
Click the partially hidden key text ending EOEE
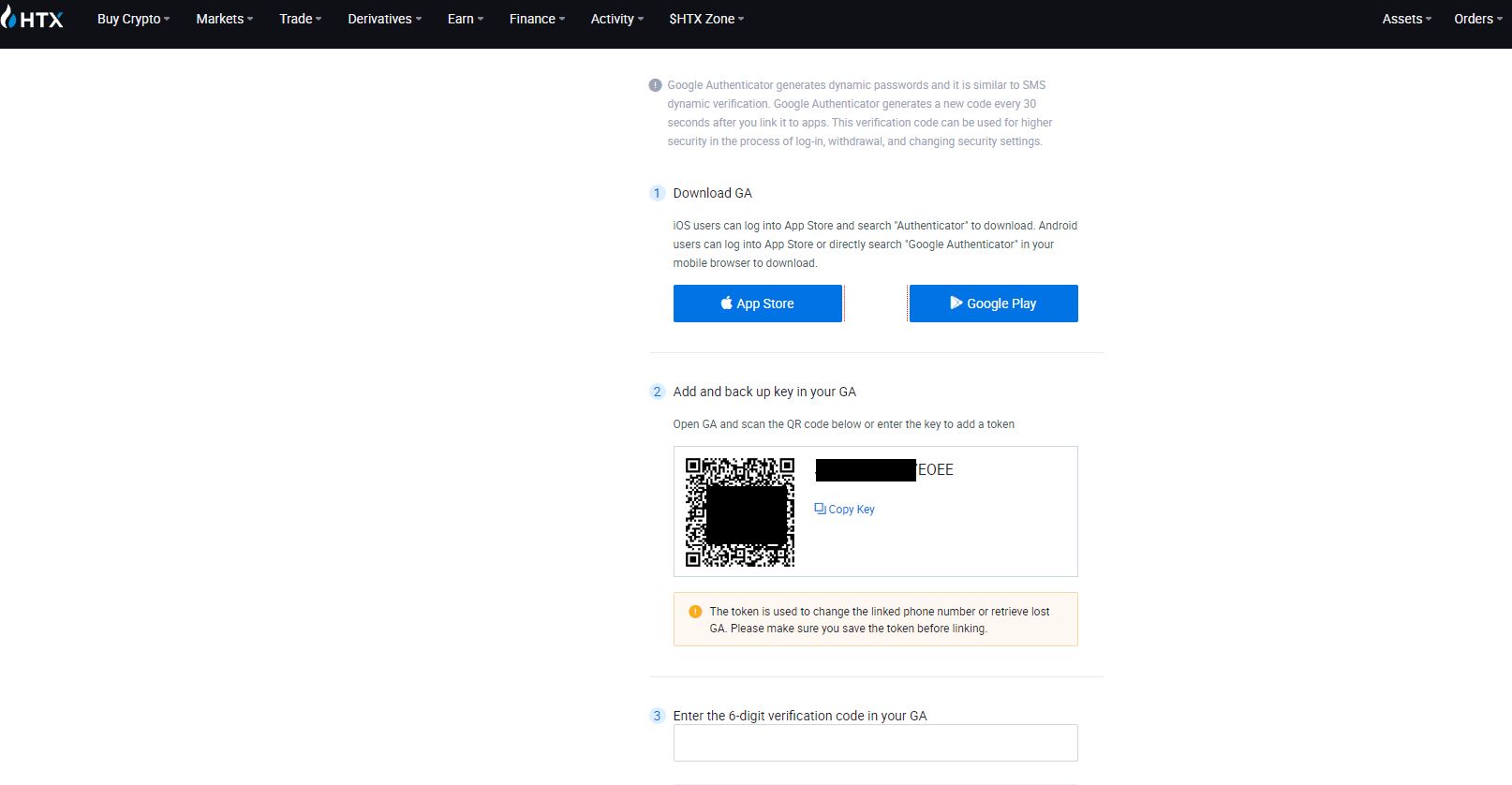click(x=884, y=470)
